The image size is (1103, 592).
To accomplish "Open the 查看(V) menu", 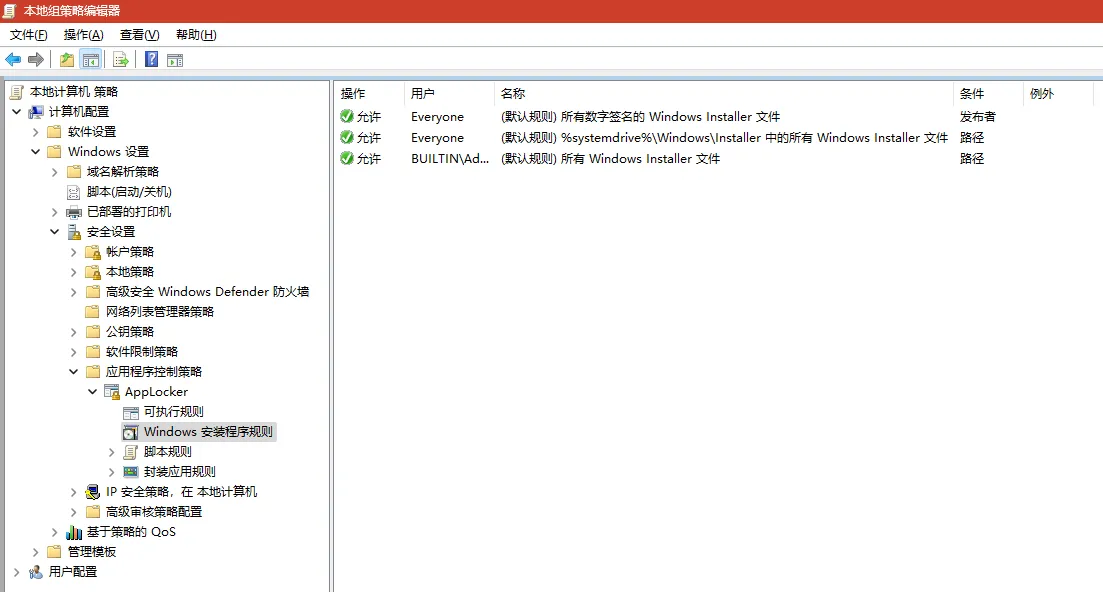I will tap(139, 34).
